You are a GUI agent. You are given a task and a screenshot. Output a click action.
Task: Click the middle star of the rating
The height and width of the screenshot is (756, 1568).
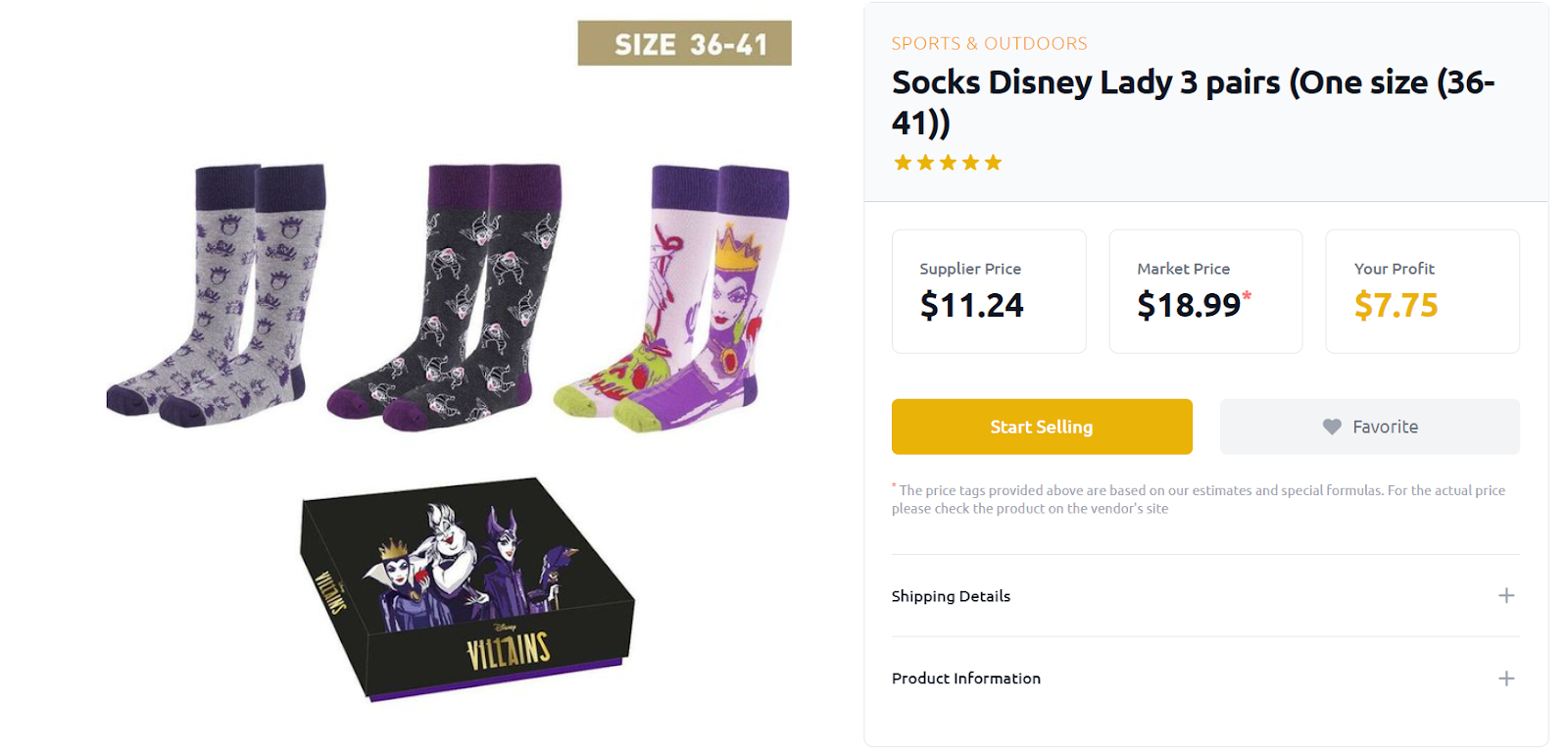coord(948,163)
